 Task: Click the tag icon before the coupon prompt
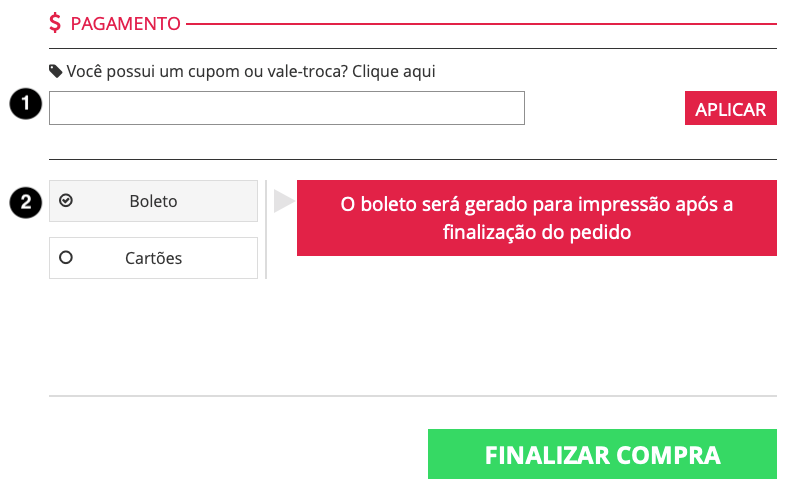coord(56,71)
